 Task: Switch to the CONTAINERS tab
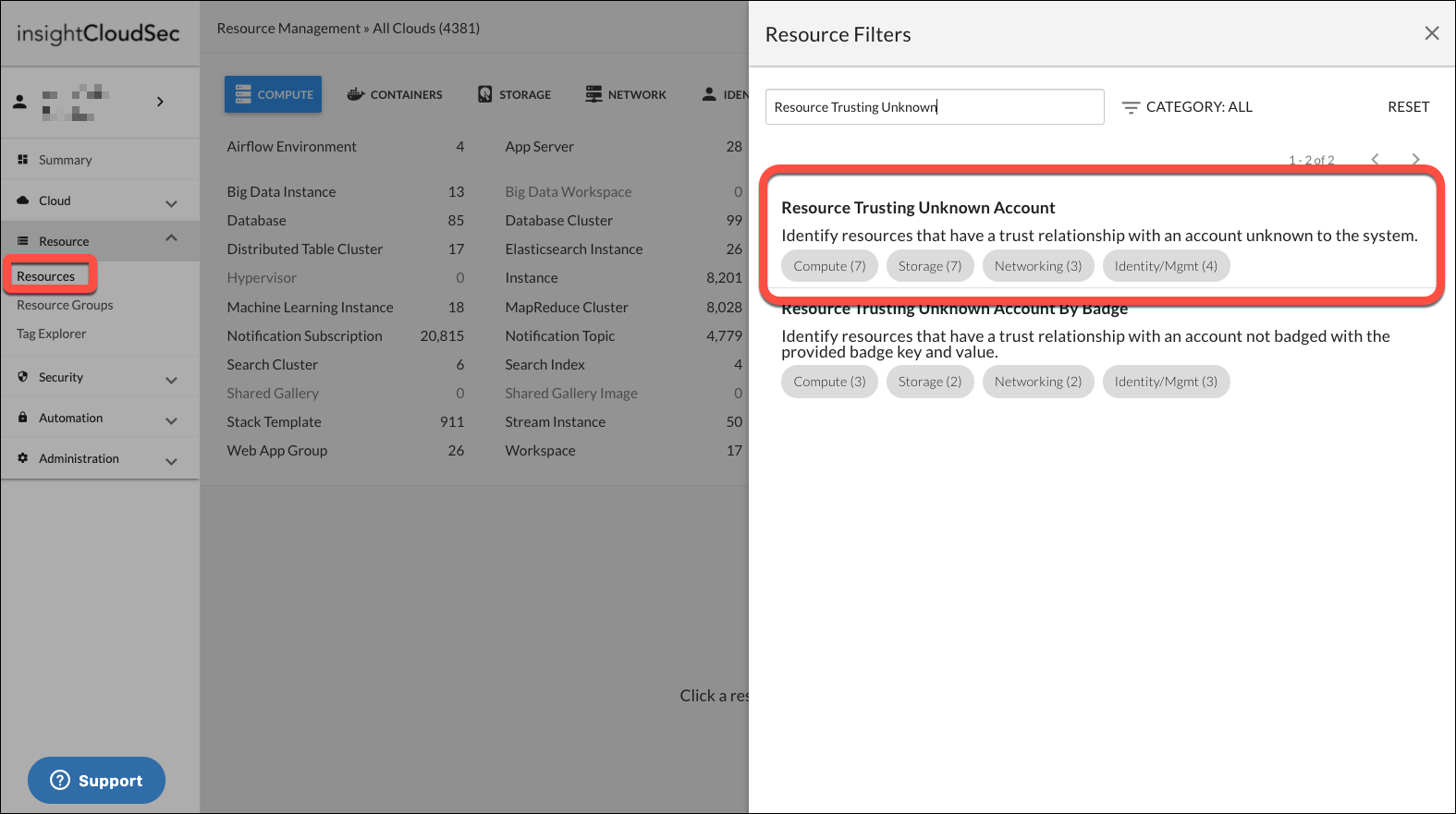[395, 94]
